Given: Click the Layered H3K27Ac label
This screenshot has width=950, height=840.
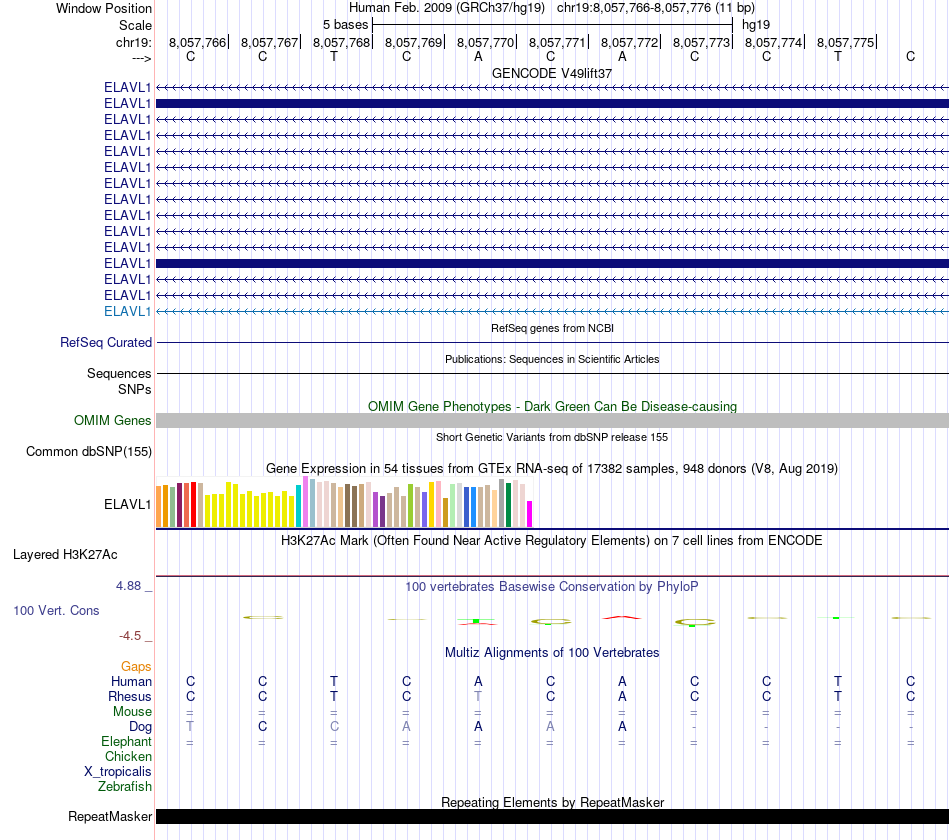Looking at the screenshot, I should click(65, 555).
